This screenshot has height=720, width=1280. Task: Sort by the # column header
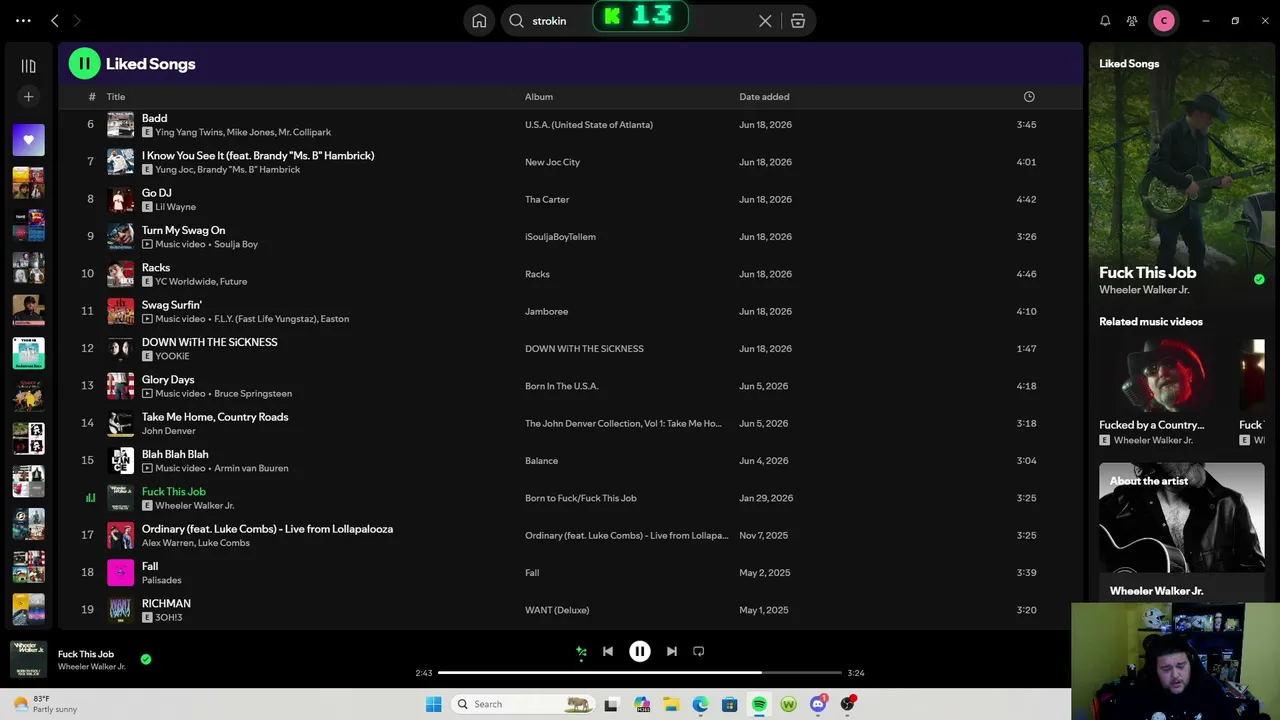coord(92,97)
